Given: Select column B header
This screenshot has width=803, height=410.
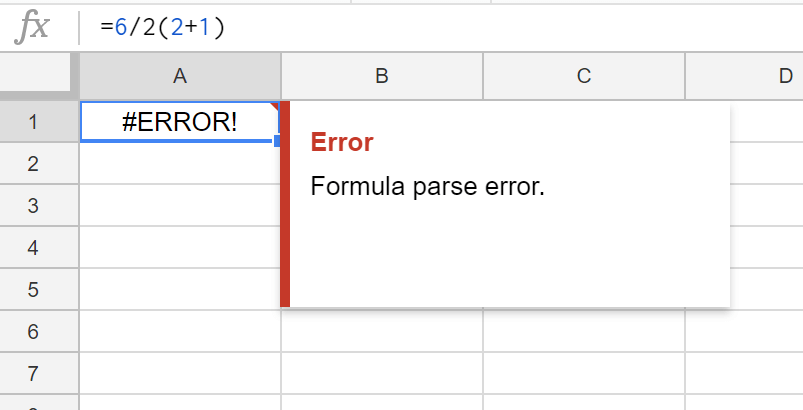Looking at the screenshot, I should click(382, 75).
